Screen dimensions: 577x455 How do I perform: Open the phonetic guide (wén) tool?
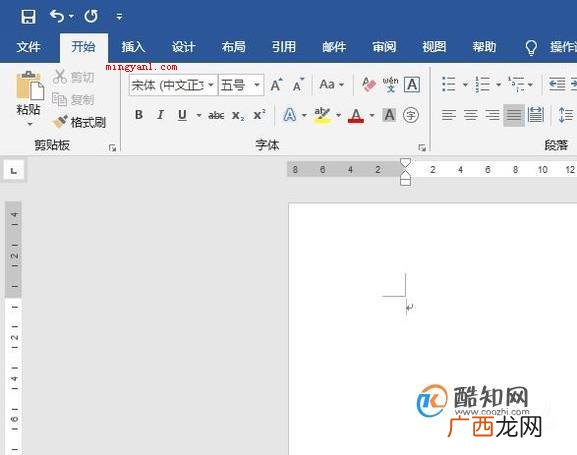[x=390, y=85]
